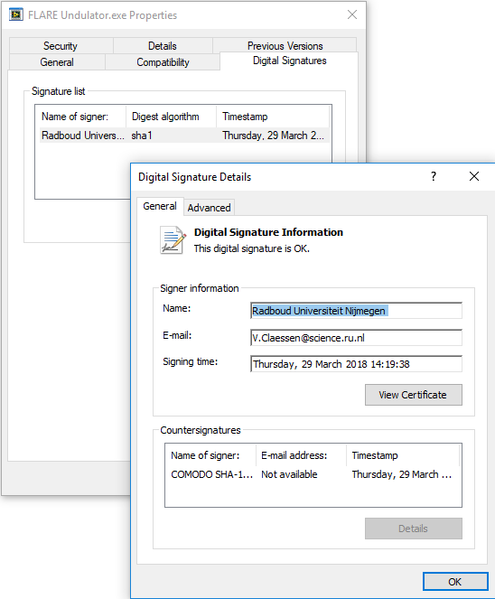
Task: Select the Radboud Univers... signature row
Action: (x=183, y=136)
